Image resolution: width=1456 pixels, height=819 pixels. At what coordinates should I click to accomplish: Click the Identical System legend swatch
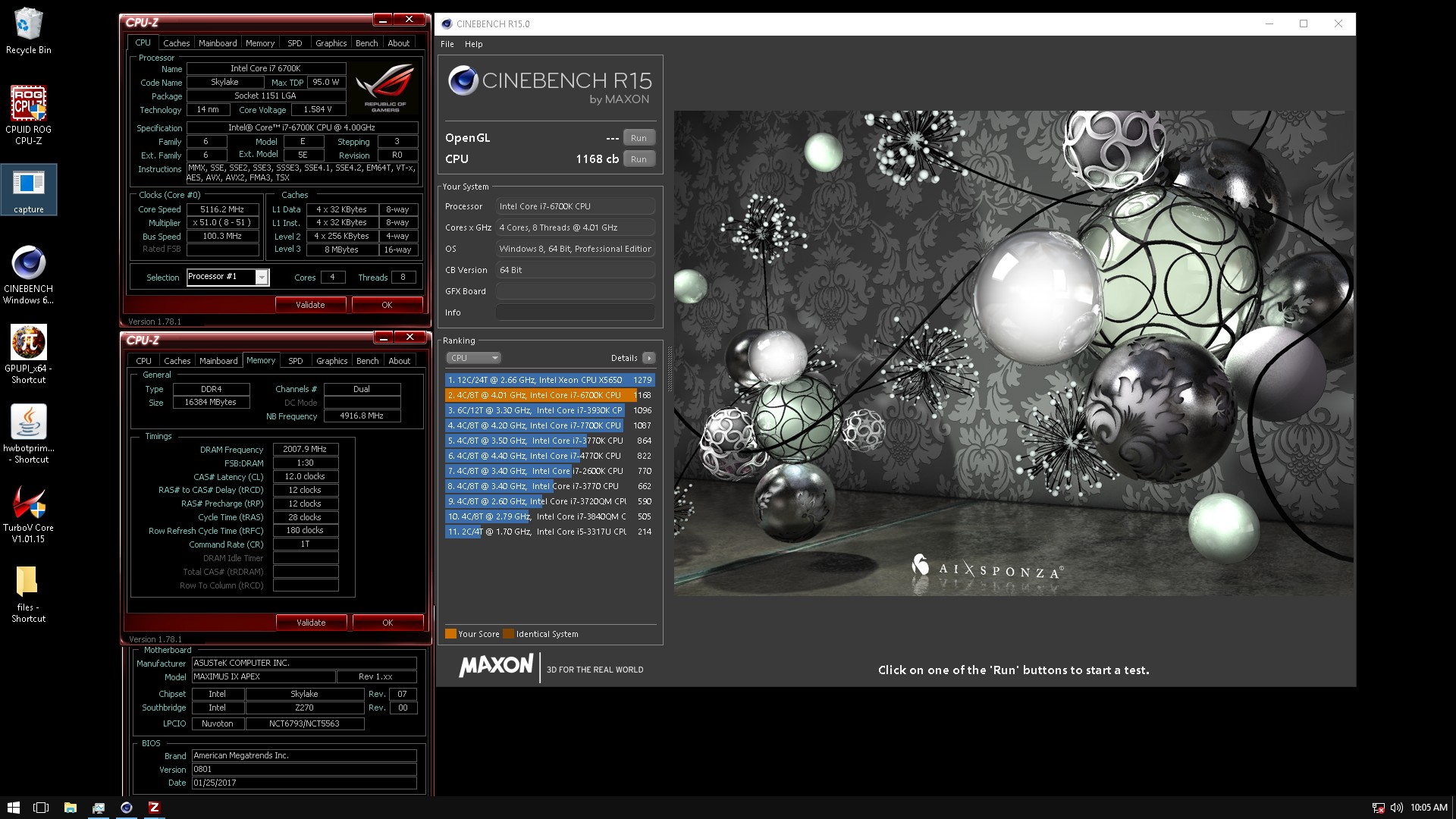[x=509, y=634]
